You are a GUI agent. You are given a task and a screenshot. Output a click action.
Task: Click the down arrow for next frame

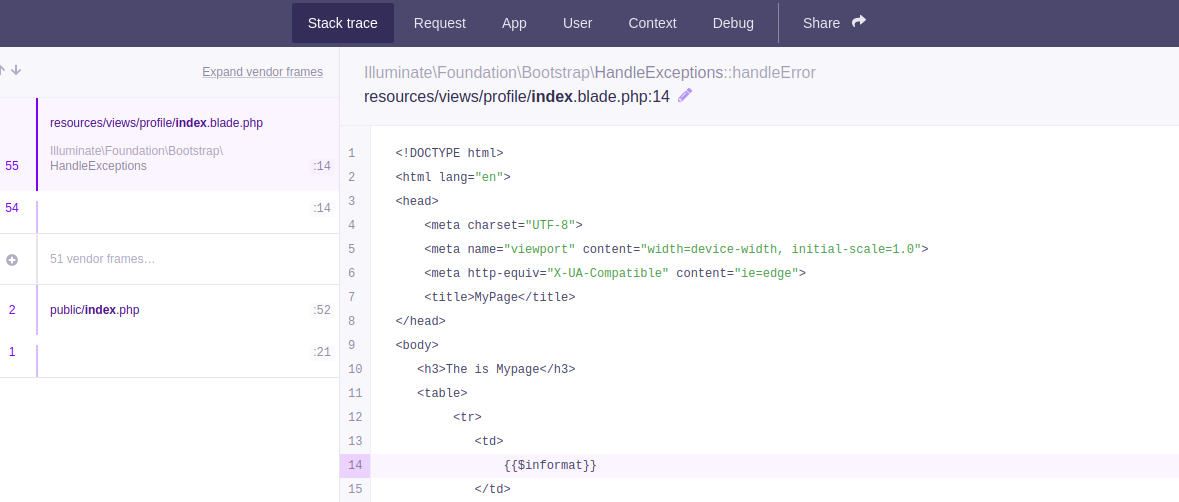17,70
